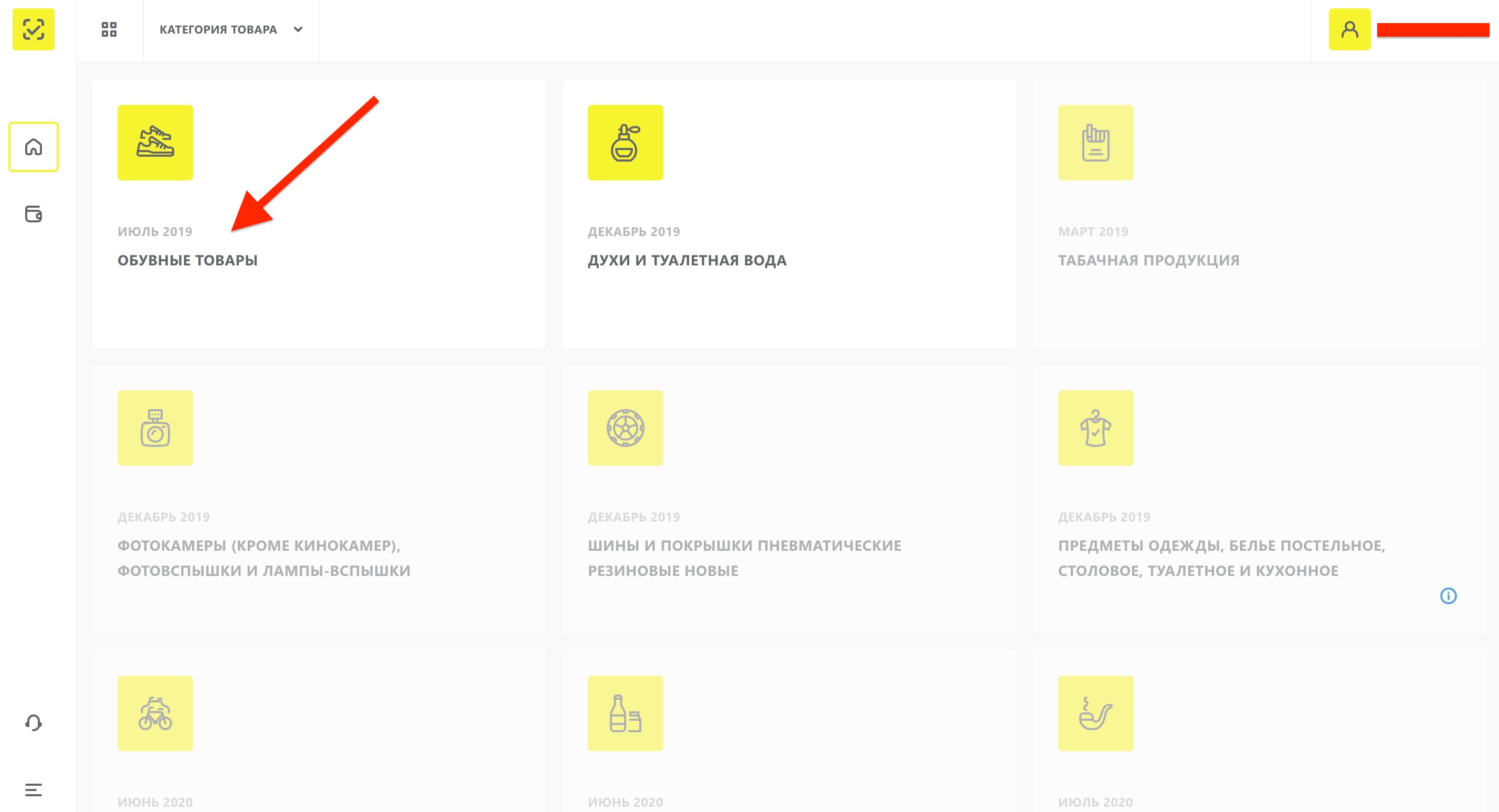The height and width of the screenshot is (812, 1499).
Task: Go to home via sidebar house icon
Action: tap(33, 146)
